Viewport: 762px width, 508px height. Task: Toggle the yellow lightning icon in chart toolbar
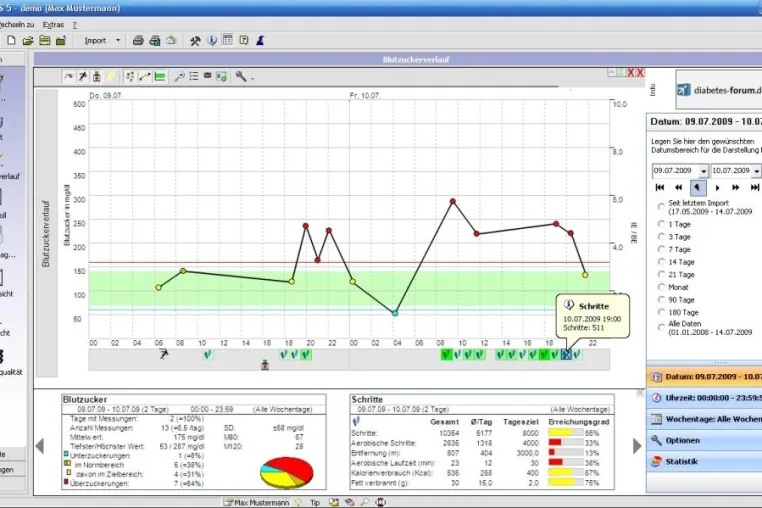click(x=111, y=76)
